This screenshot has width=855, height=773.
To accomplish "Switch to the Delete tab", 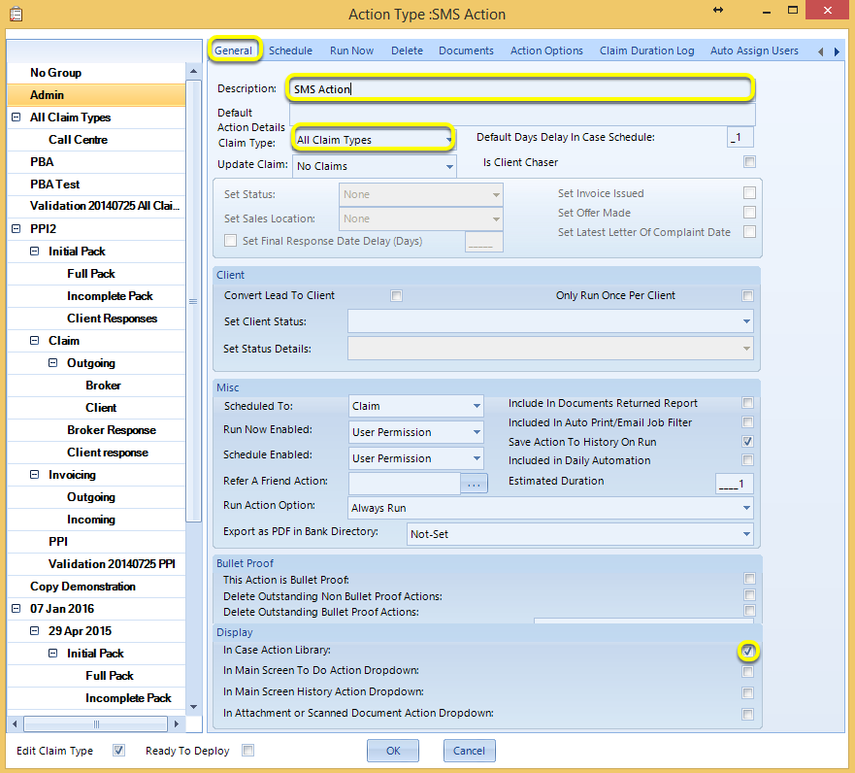I will [407, 51].
